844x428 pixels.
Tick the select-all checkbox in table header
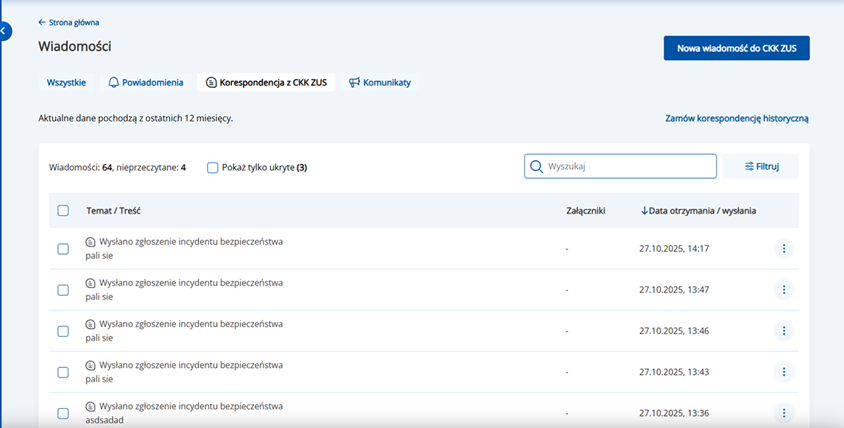coord(63,210)
